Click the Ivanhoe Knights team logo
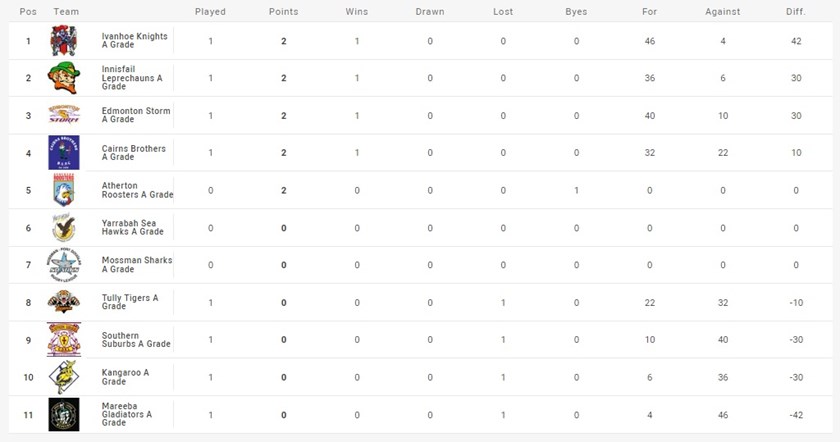 point(63,41)
